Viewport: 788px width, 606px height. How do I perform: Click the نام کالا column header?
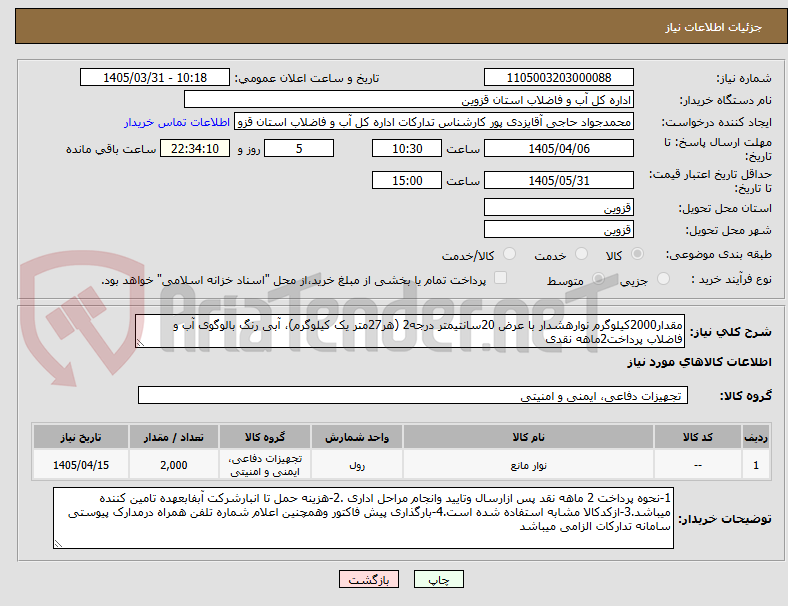click(528, 437)
